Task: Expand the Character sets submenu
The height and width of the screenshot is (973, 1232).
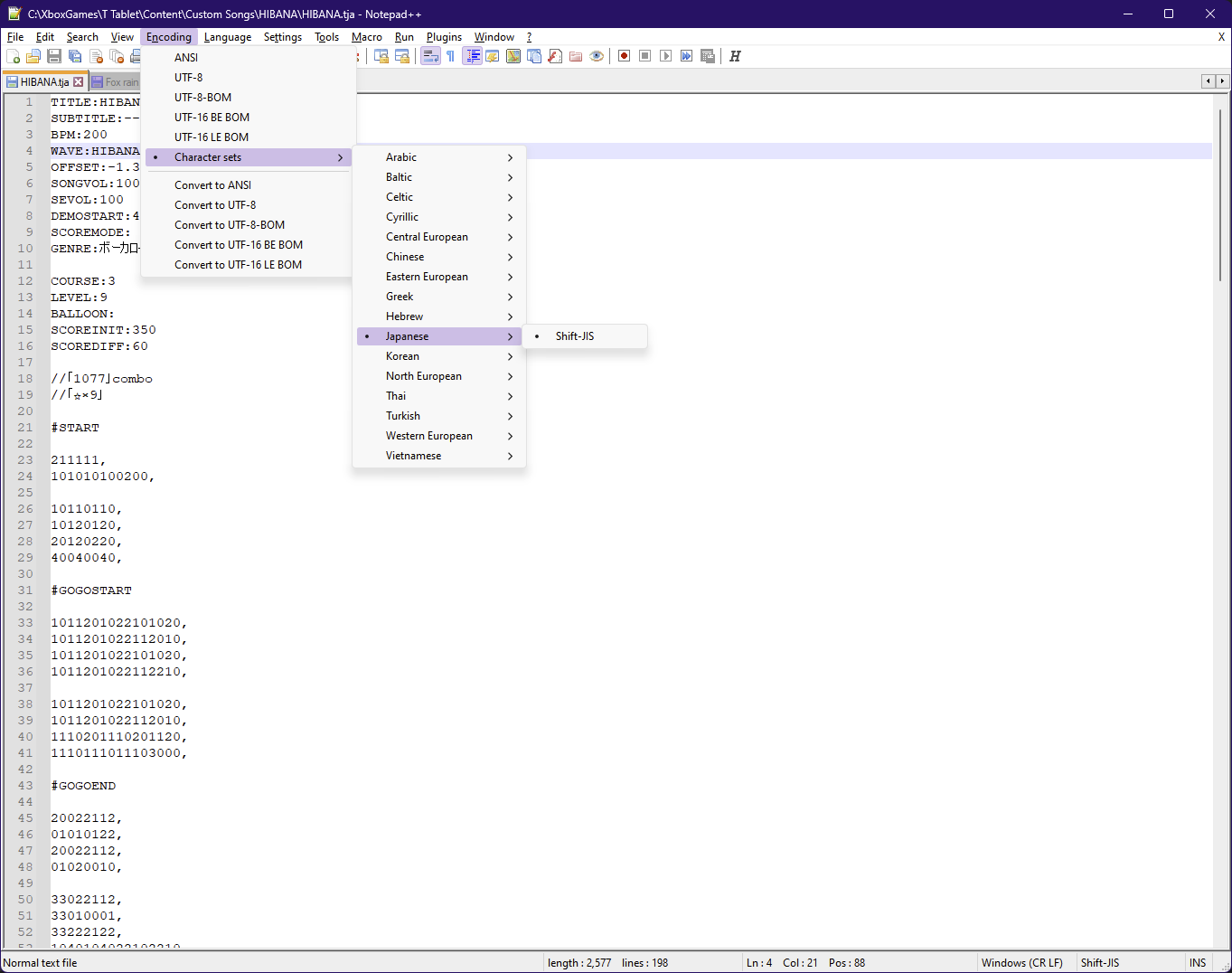Action: (x=249, y=157)
